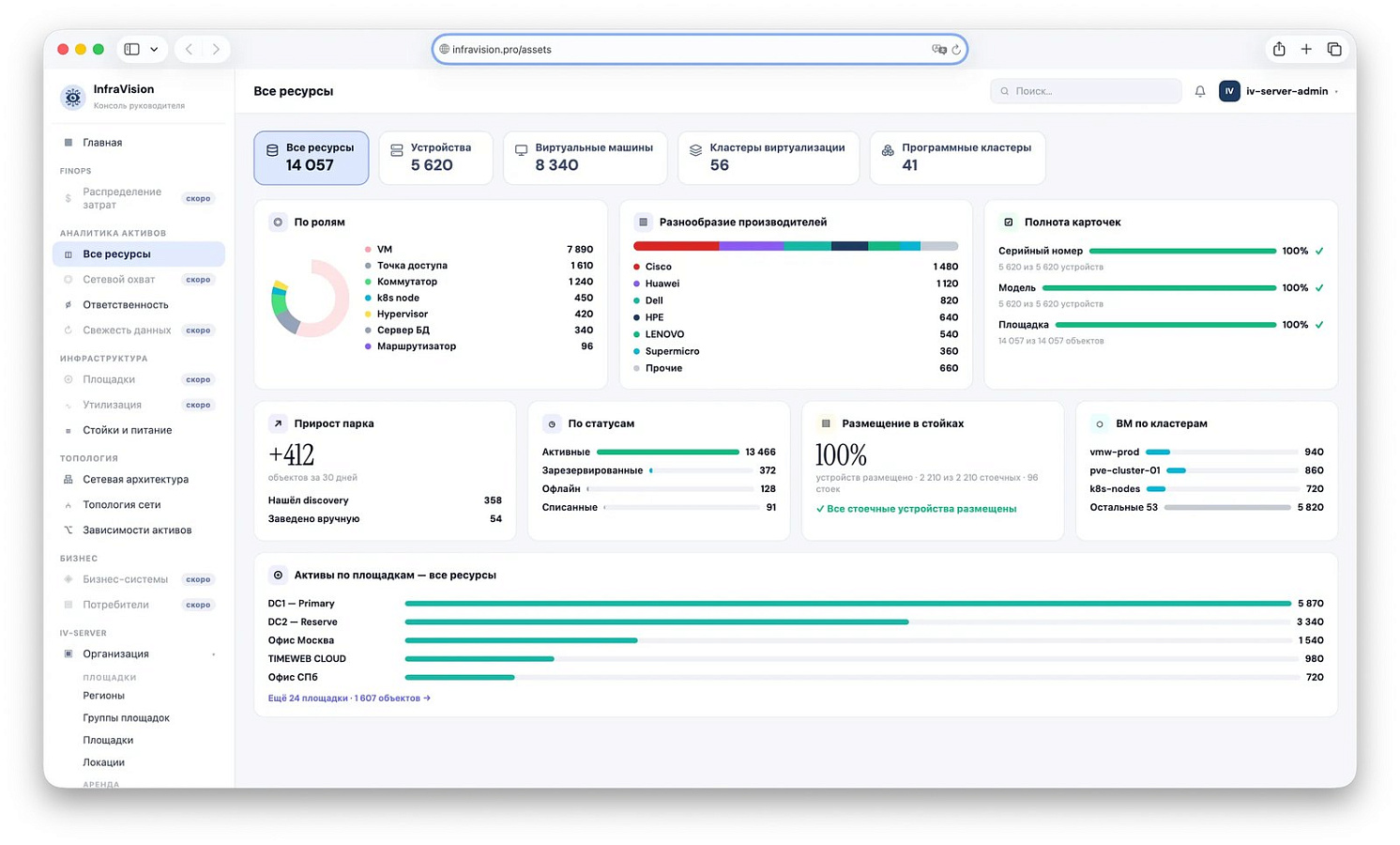Open the Кластеры виртуализации tab
The image size is (1400, 845).
[x=768, y=158]
